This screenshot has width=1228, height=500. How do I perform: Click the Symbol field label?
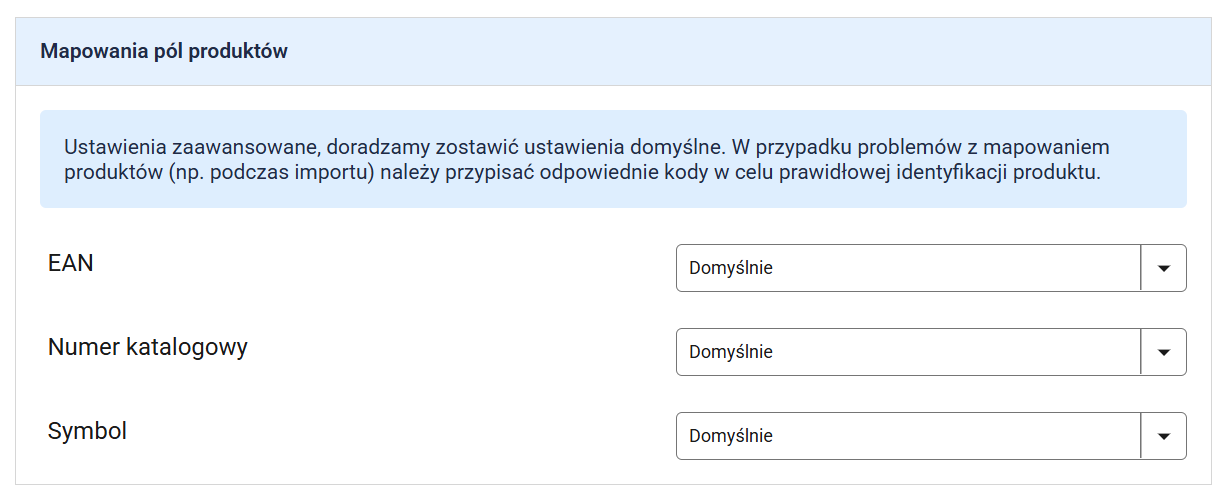[x=88, y=432]
